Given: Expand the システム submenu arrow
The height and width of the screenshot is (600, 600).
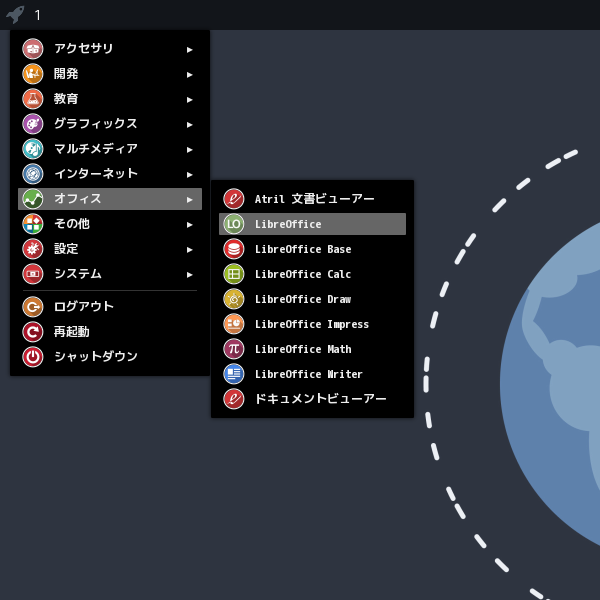Looking at the screenshot, I should pyautogui.click(x=189, y=275).
